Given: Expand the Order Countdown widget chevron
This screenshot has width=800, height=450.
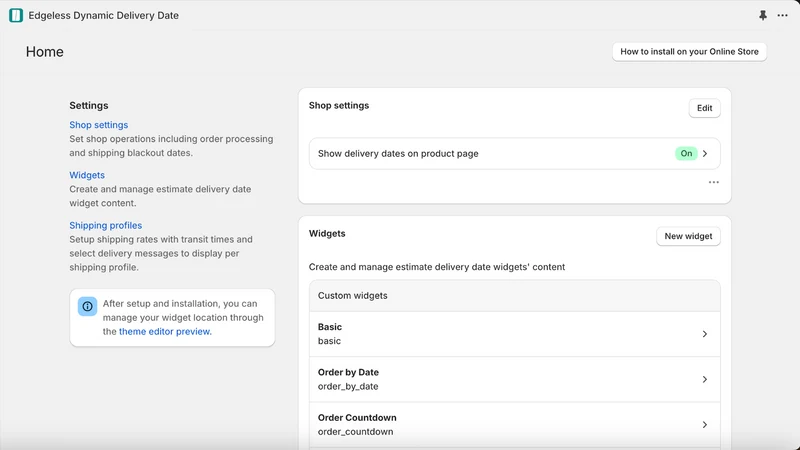Looking at the screenshot, I should [705, 424].
